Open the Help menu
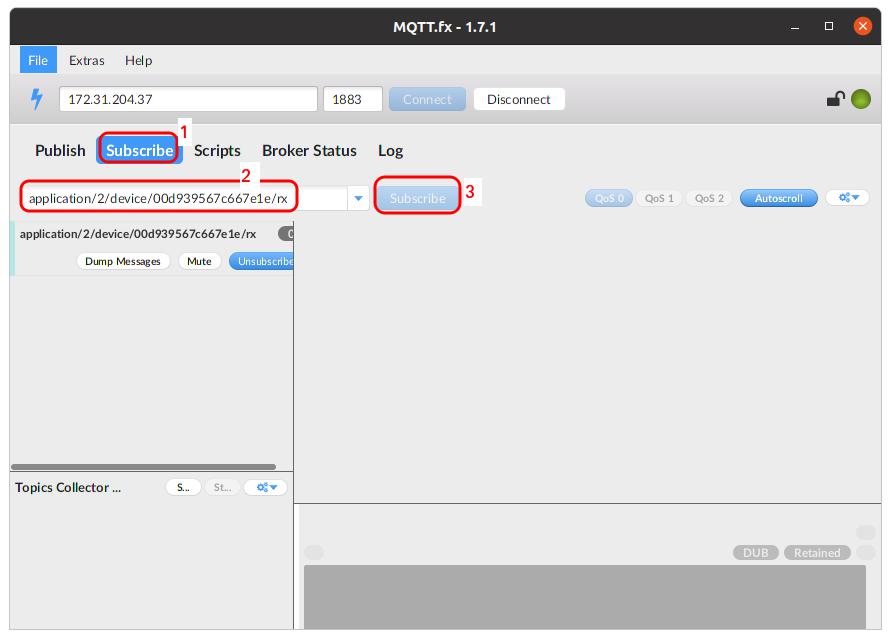 [x=139, y=60]
